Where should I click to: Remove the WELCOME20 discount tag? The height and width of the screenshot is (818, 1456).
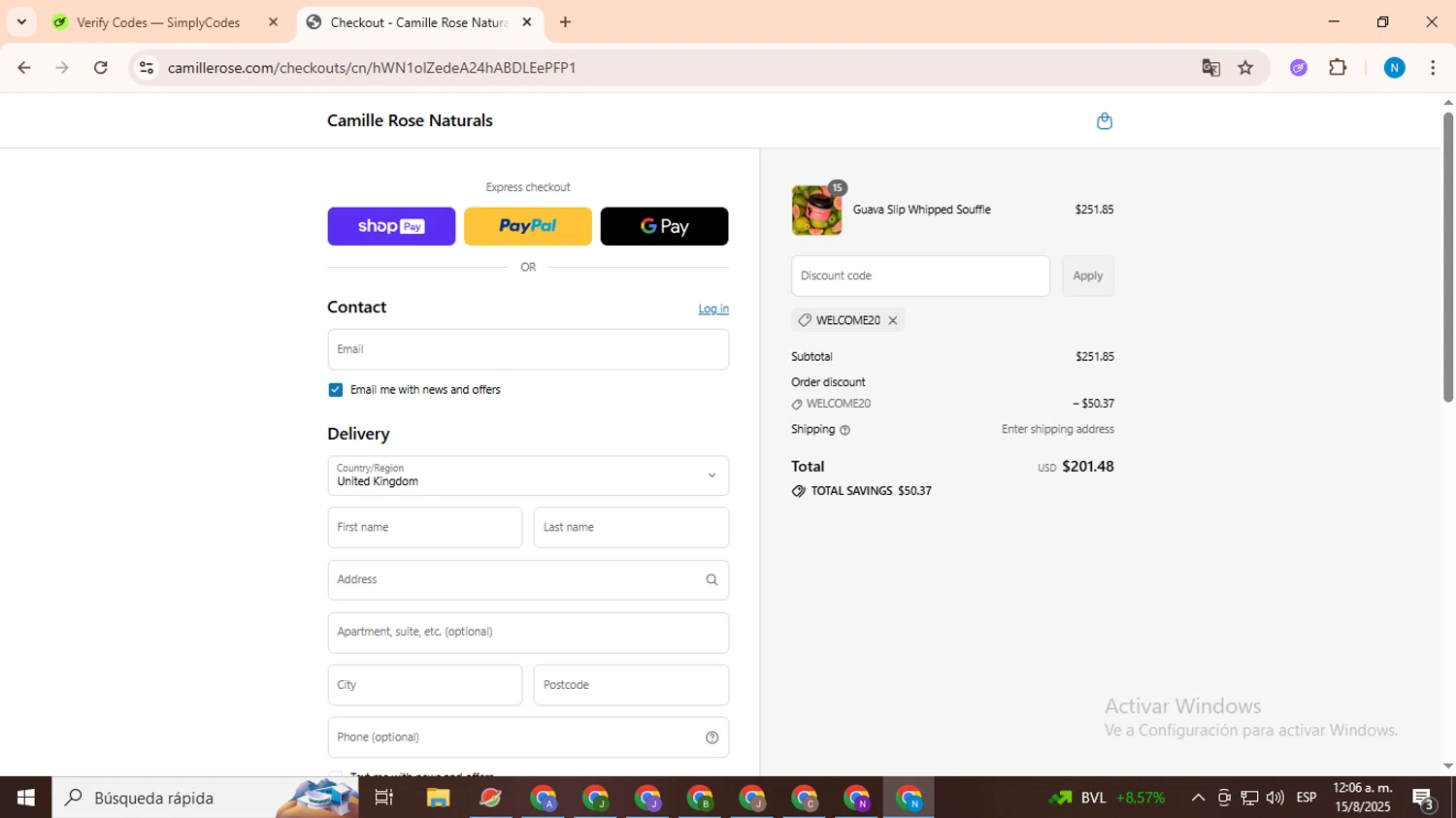click(893, 320)
